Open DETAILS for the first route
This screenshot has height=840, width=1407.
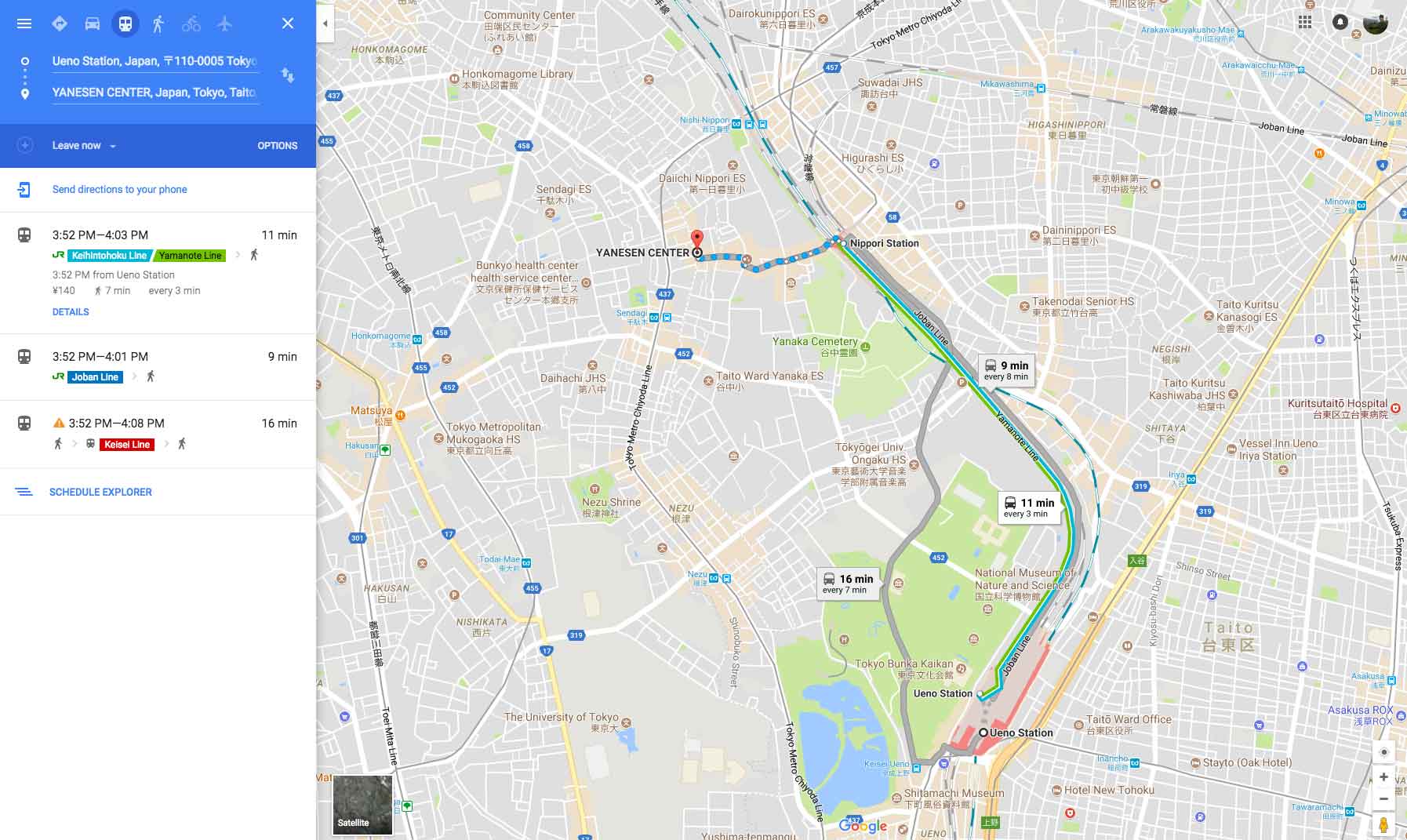tap(71, 312)
